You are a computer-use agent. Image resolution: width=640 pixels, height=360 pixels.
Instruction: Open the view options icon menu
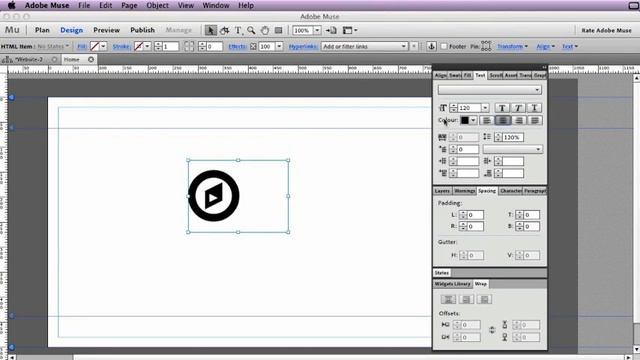(x=350, y=30)
